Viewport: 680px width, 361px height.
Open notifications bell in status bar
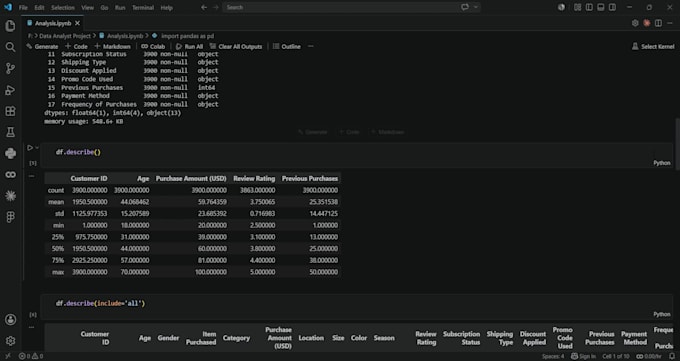click(x=673, y=356)
